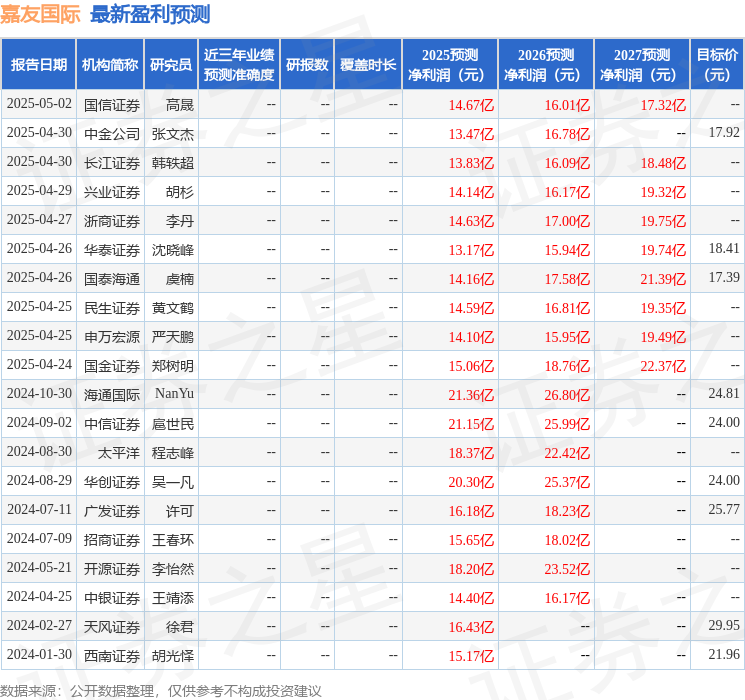The image size is (745, 700).
Task: Click target price 17.39
Action: point(724,278)
